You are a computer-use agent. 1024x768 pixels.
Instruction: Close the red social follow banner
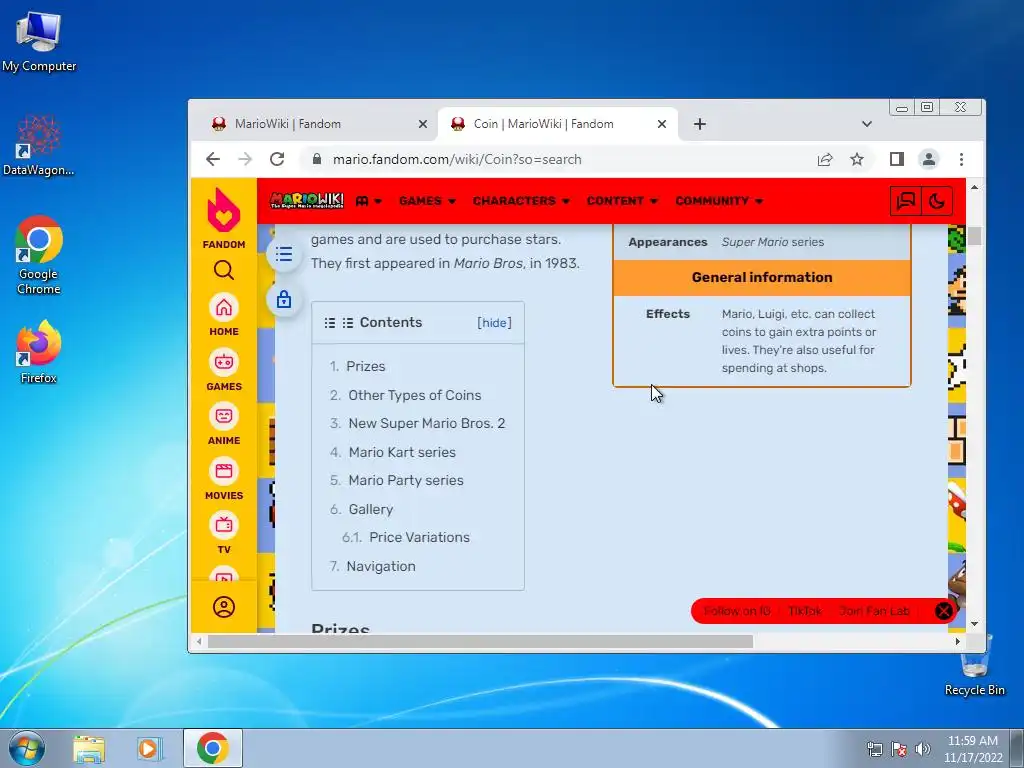coord(944,611)
